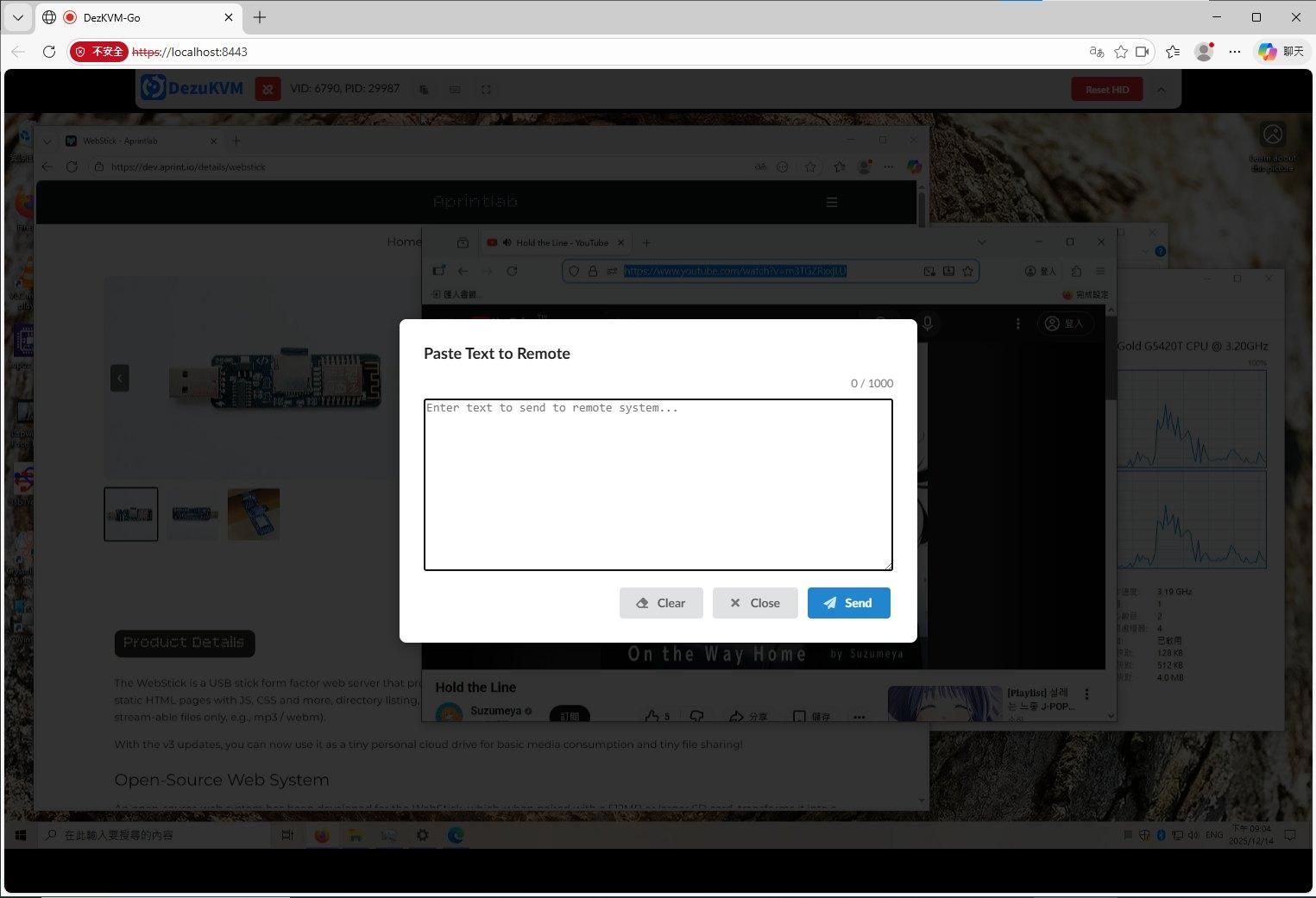
Task: Open Settings gear on remote taskbar
Action: [422, 835]
